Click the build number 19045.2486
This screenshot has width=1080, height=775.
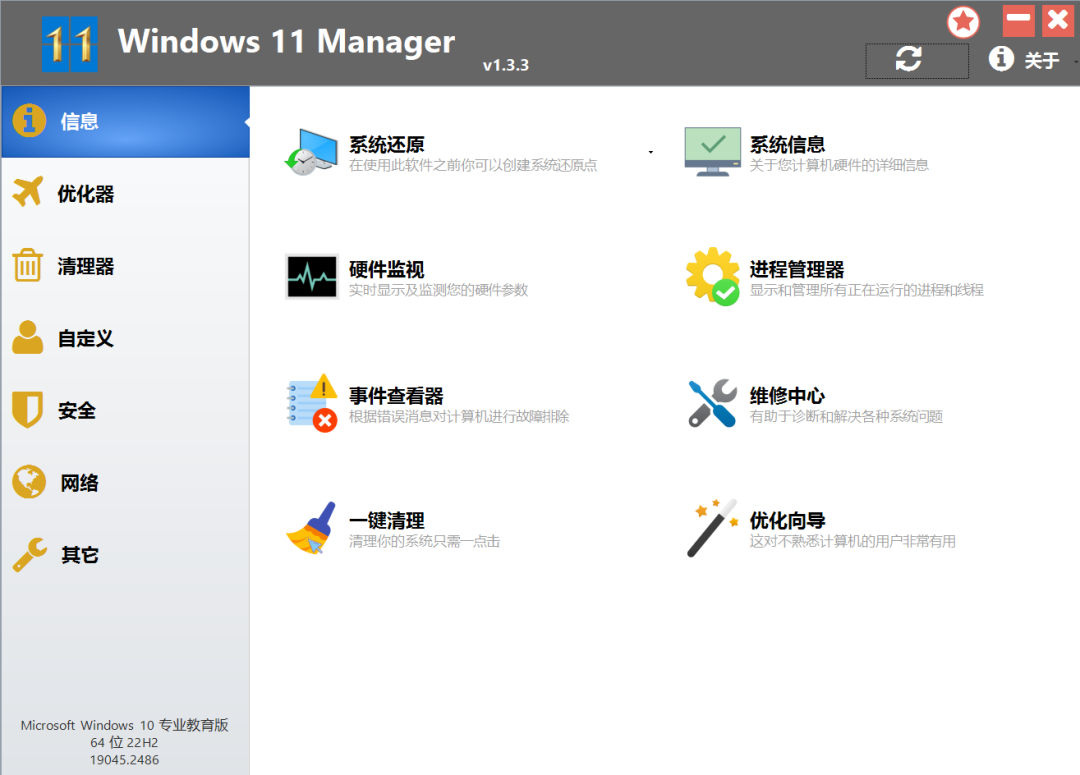[x=124, y=760]
